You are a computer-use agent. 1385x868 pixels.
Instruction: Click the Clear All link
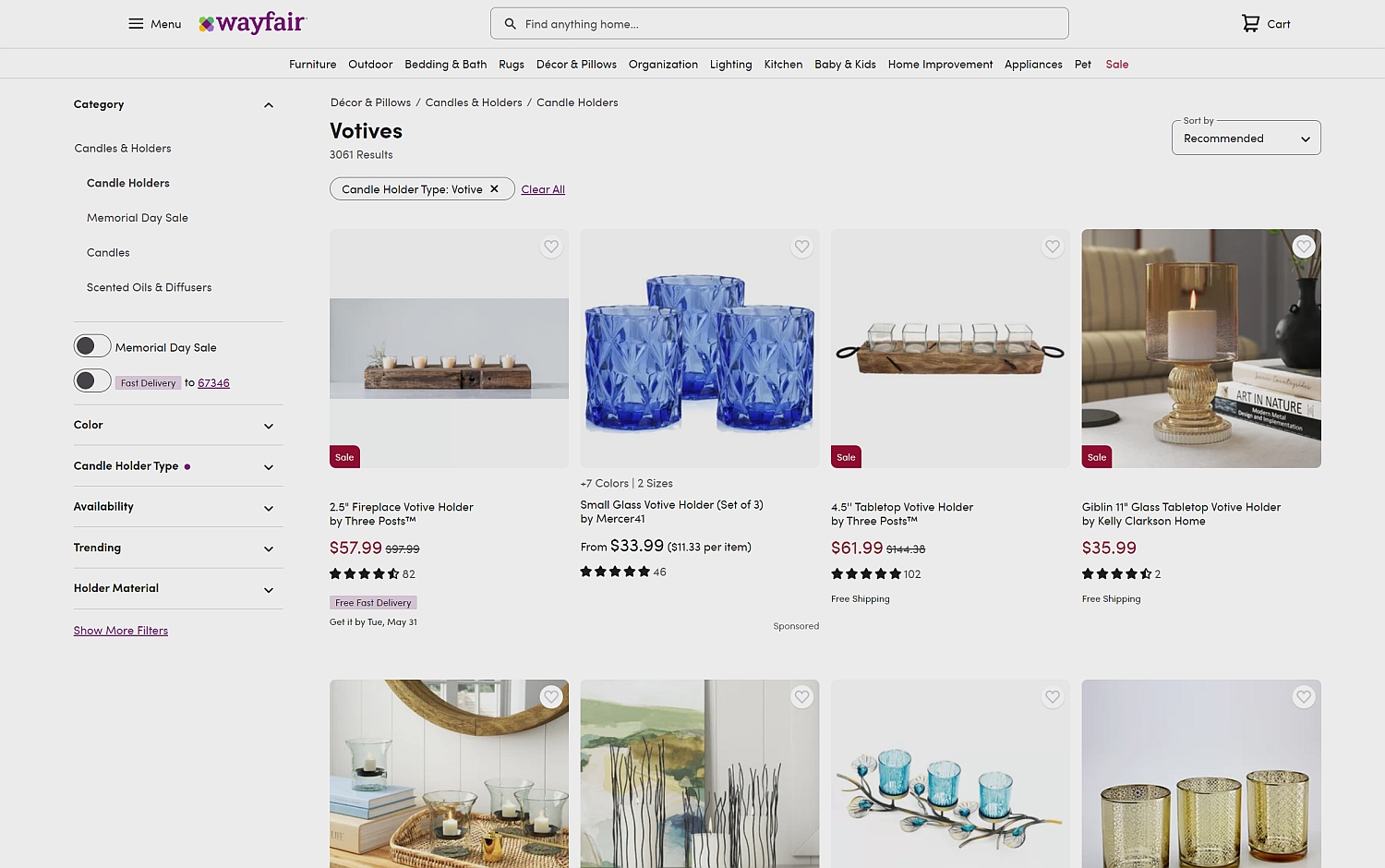click(x=543, y=189)
